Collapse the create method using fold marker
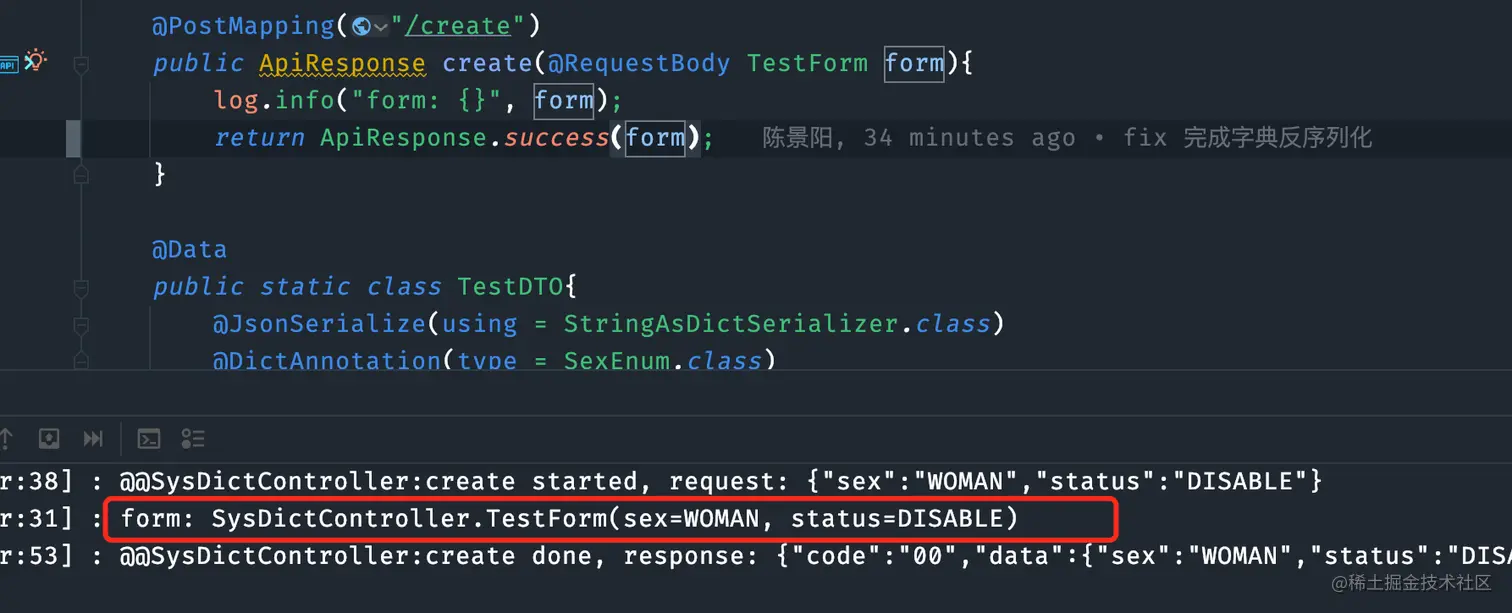1512x613 pixels. 81,64
